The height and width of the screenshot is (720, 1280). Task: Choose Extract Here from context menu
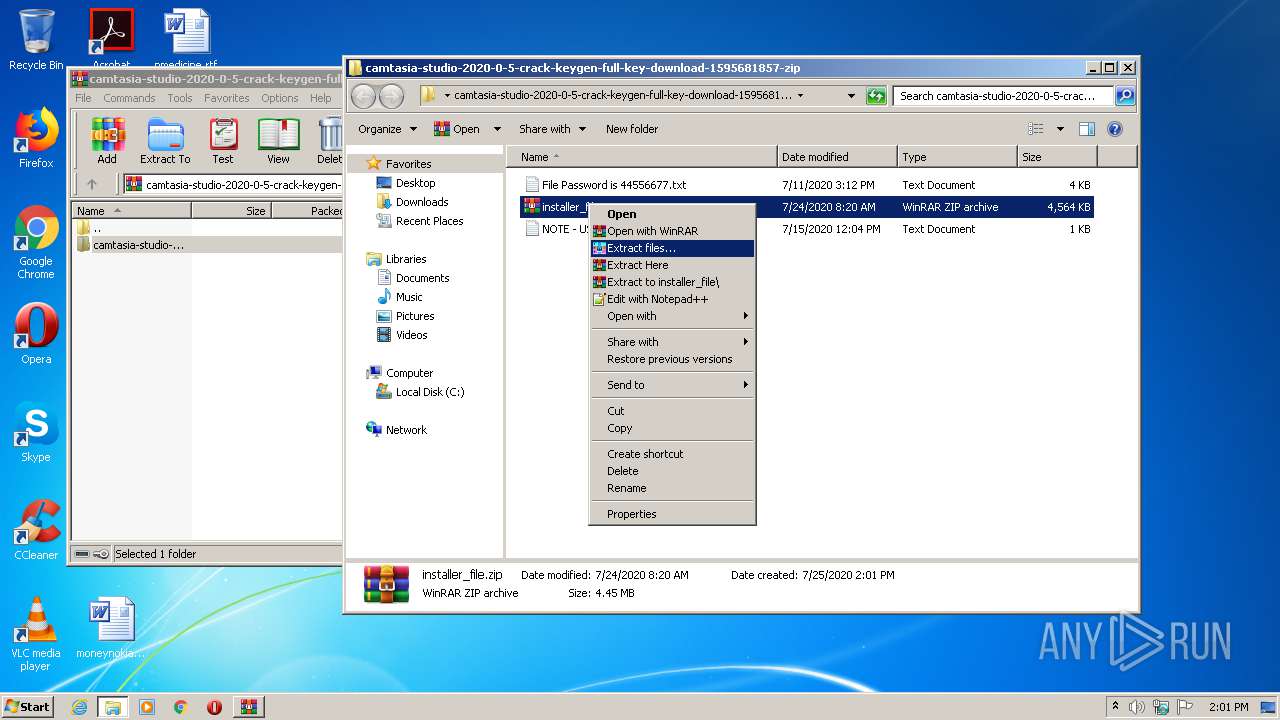[673, 265]
